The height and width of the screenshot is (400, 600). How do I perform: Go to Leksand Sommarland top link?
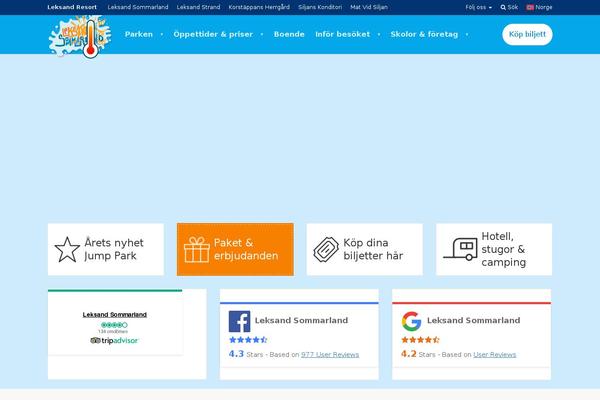coord(138,7)
